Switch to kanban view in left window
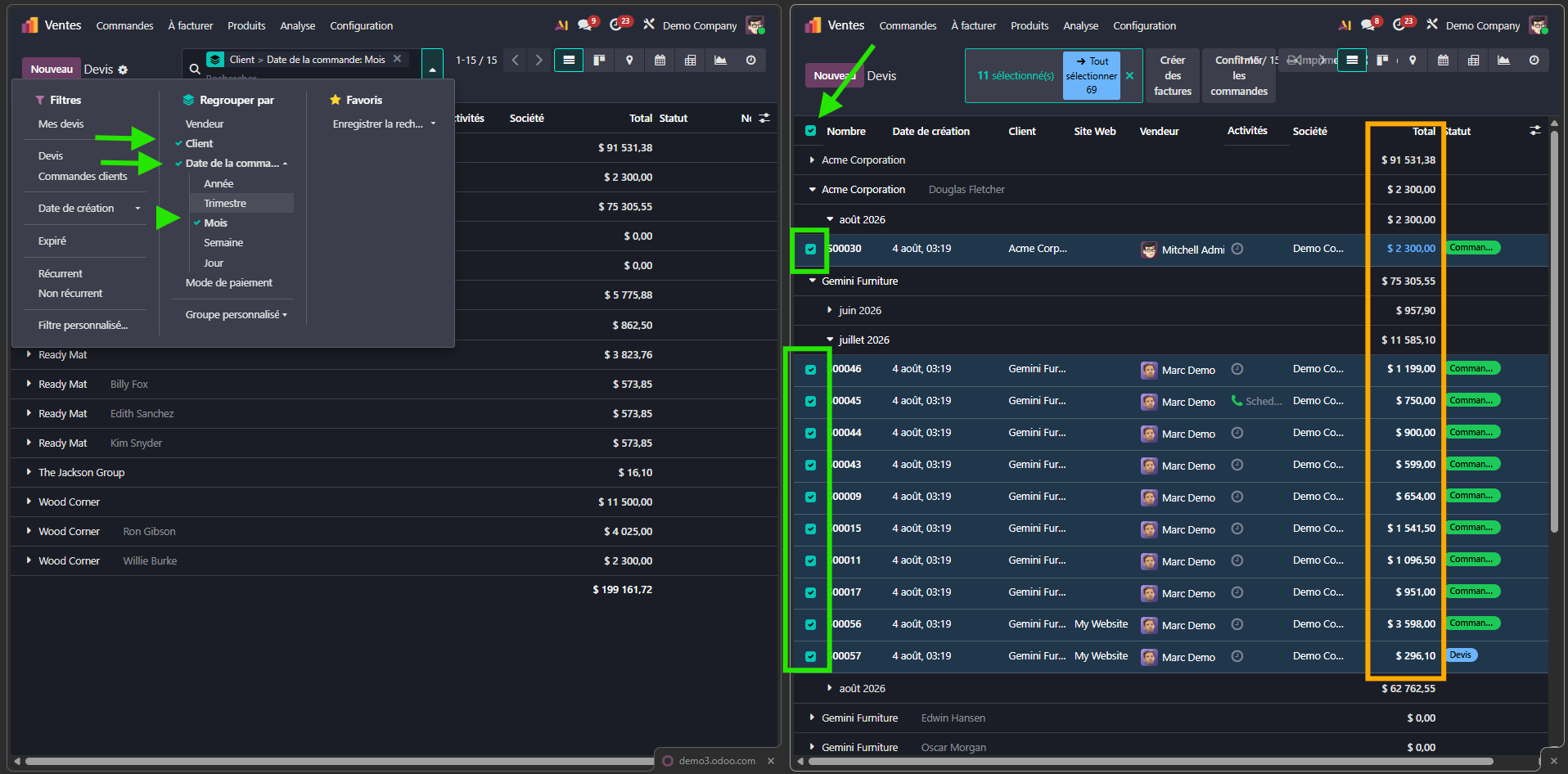The width and height of the screenshot is (1568, 774). [x=599, y=60]
